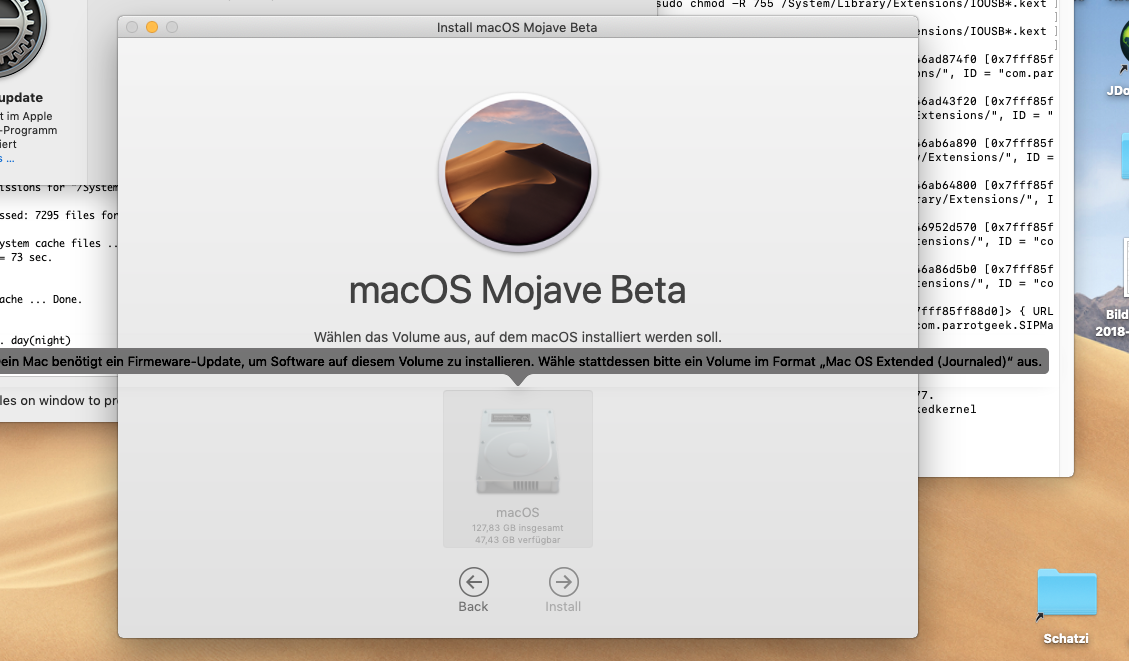Click the 127,83 GB insgesamt label
This screenshot has width=1129, height=661.
pyautogui.click(x=518, y=528)
